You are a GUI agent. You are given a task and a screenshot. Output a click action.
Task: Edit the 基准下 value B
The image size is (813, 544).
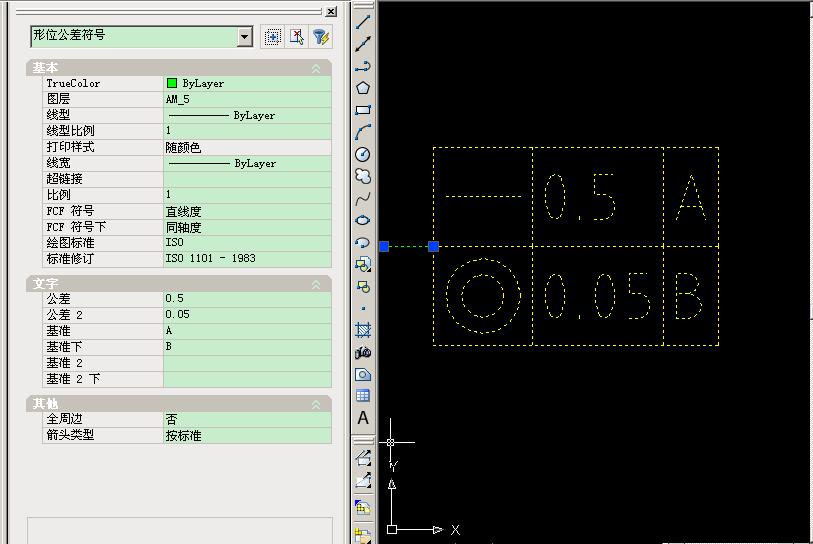(247, 347)
